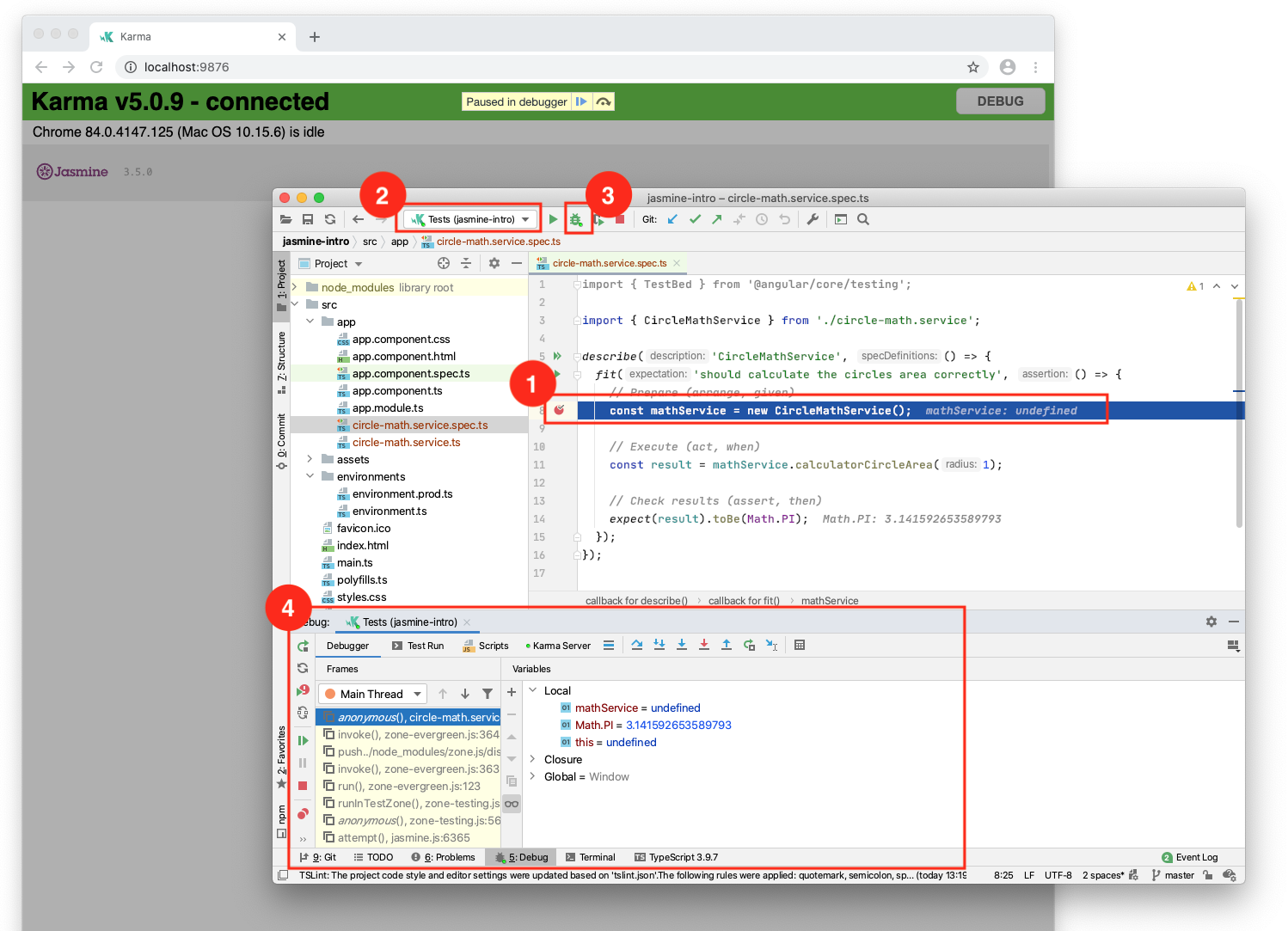The height and width of the screenshot is (931, 1288).
Task: Switch to the Debugger tab
Action: click(x=347, y=646)
